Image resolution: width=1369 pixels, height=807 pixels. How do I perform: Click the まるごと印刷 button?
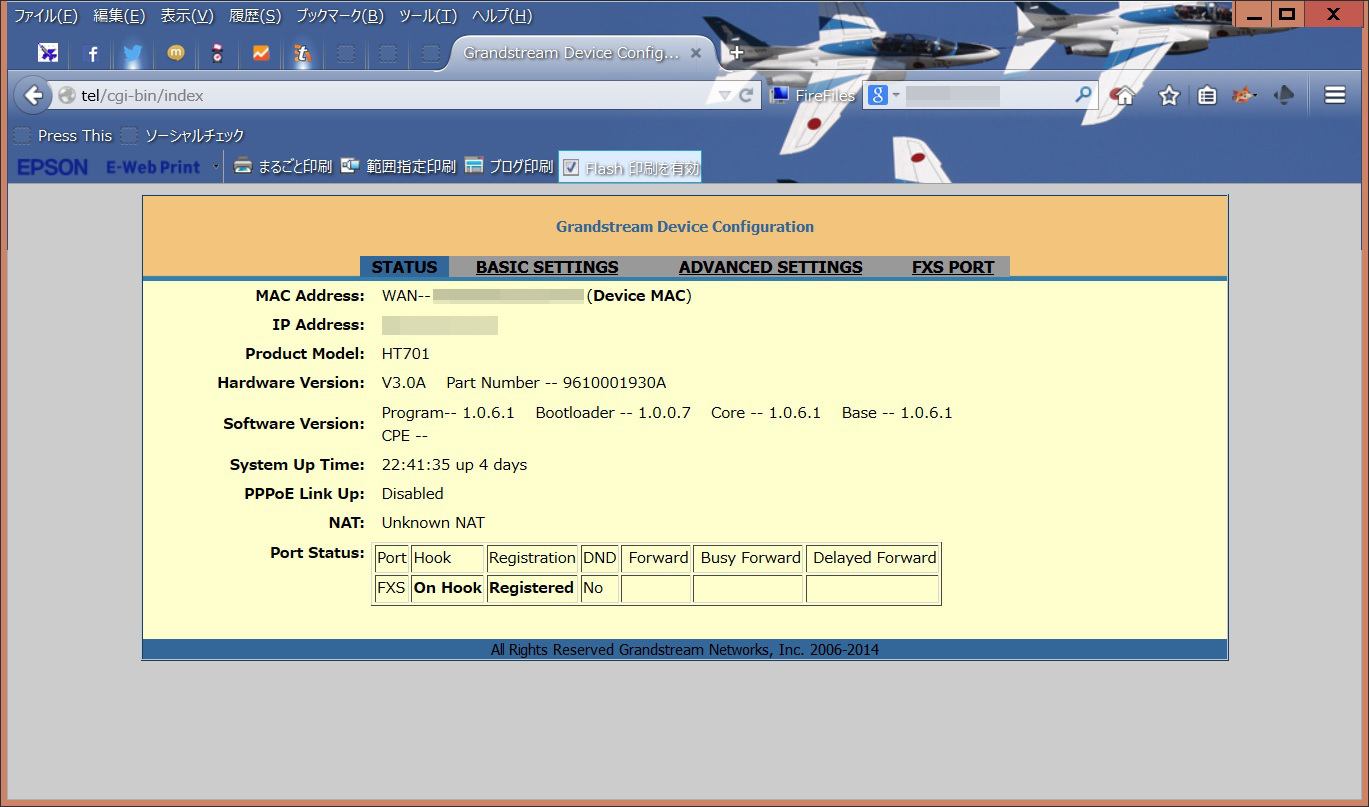coord(283,167)
